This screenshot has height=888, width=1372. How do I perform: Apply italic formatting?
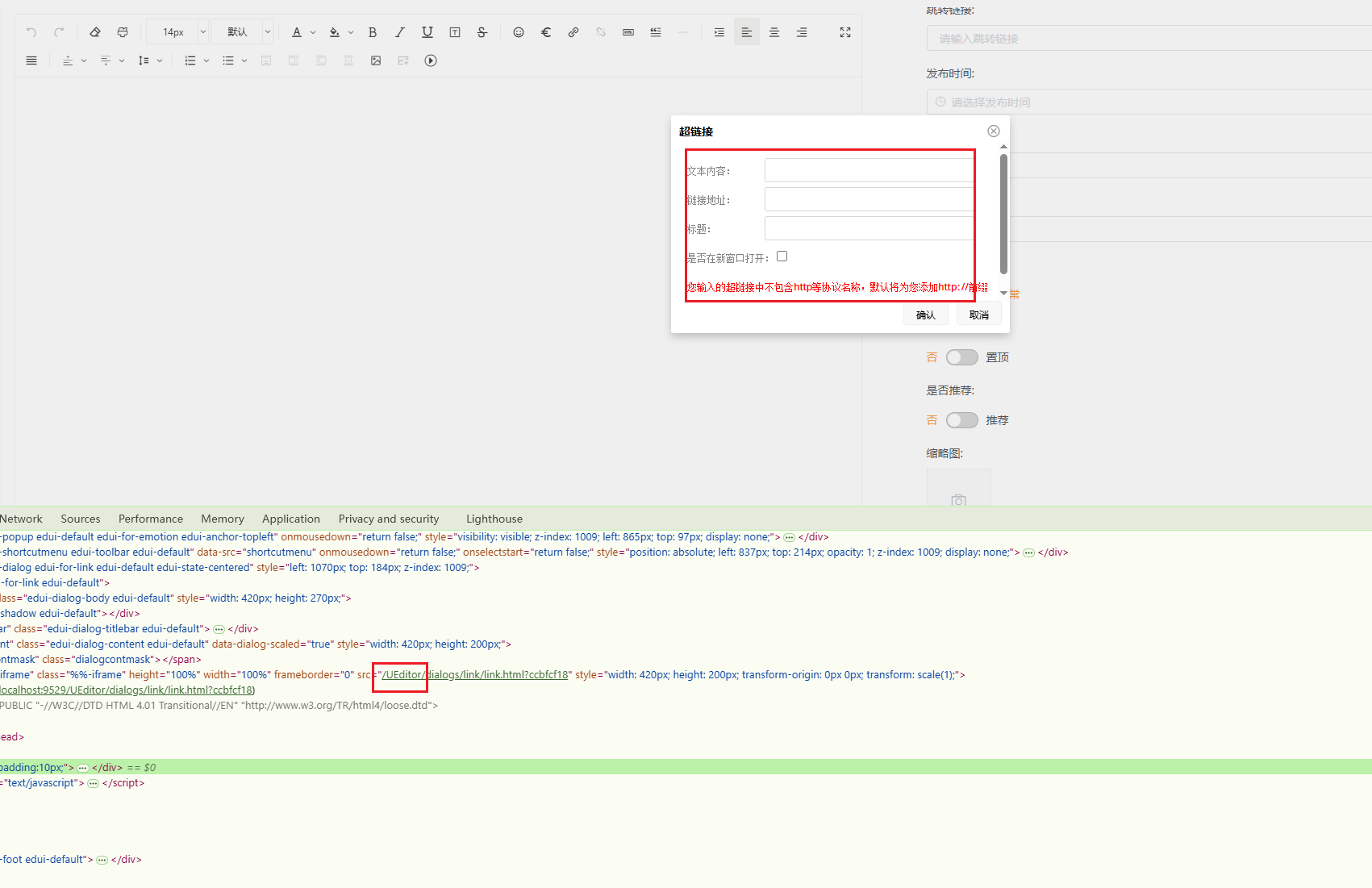pyautogui.click(x=400, y=32)
